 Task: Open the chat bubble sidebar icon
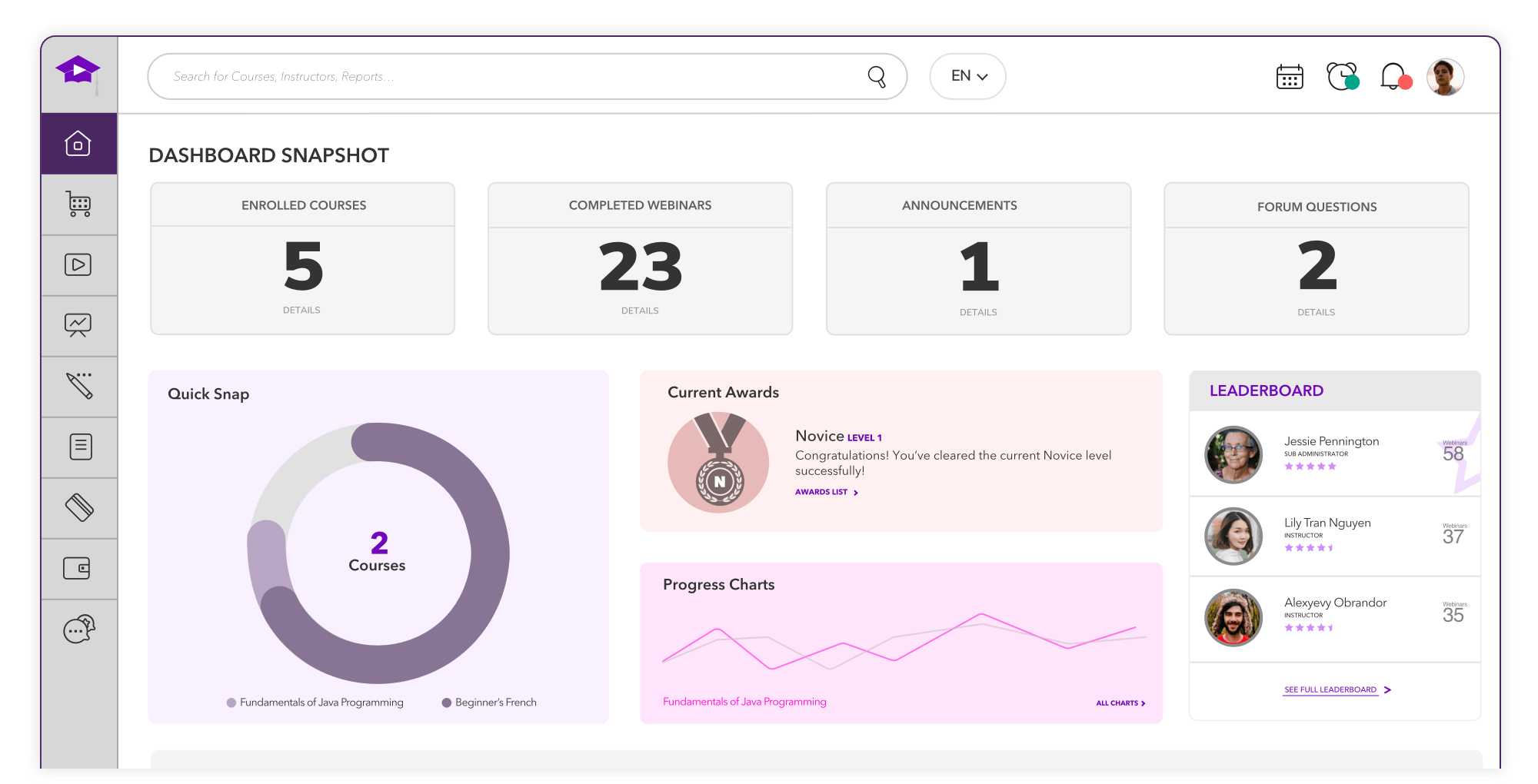(78, 630)
